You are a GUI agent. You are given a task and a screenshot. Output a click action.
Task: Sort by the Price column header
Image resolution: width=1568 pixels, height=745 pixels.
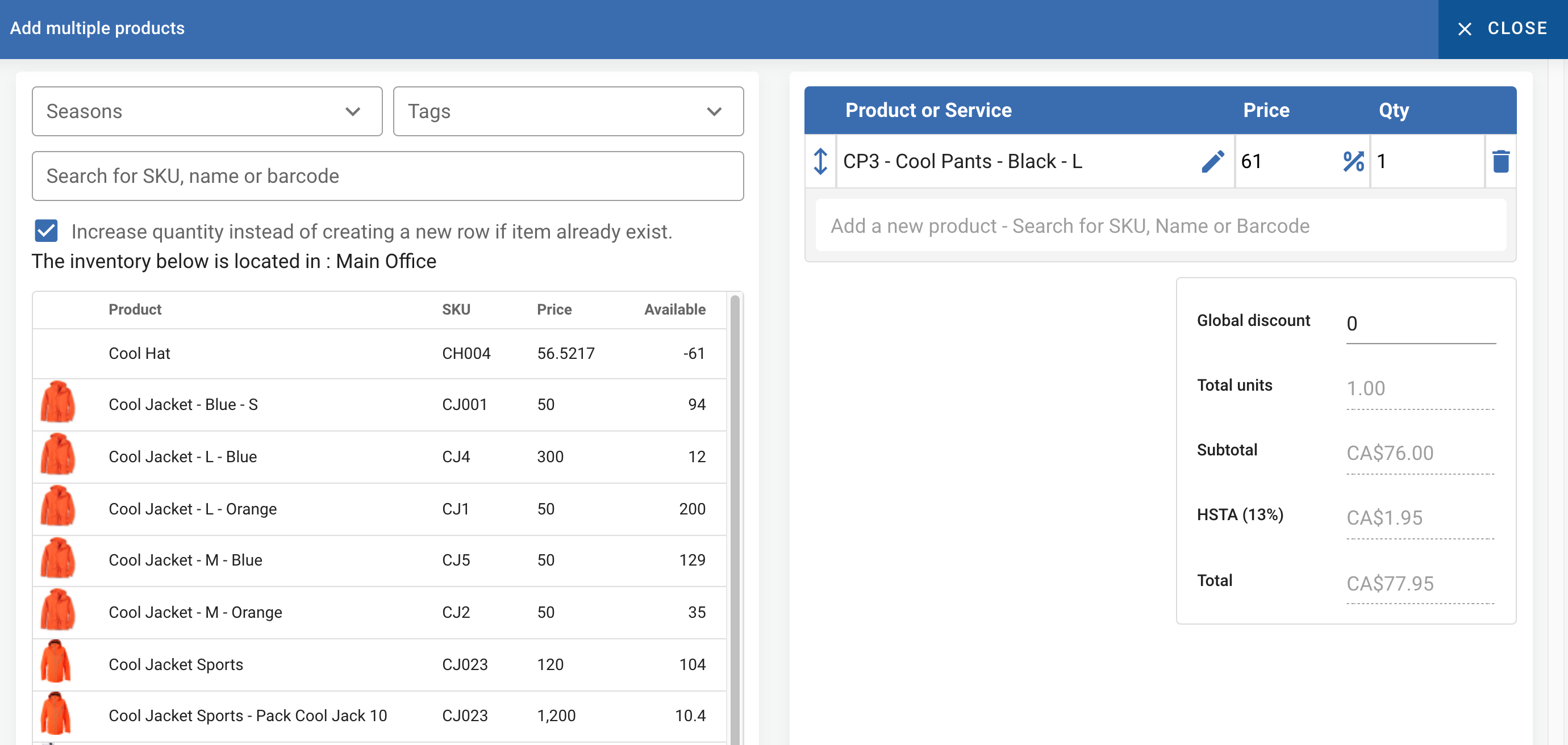tap(554, 309)
